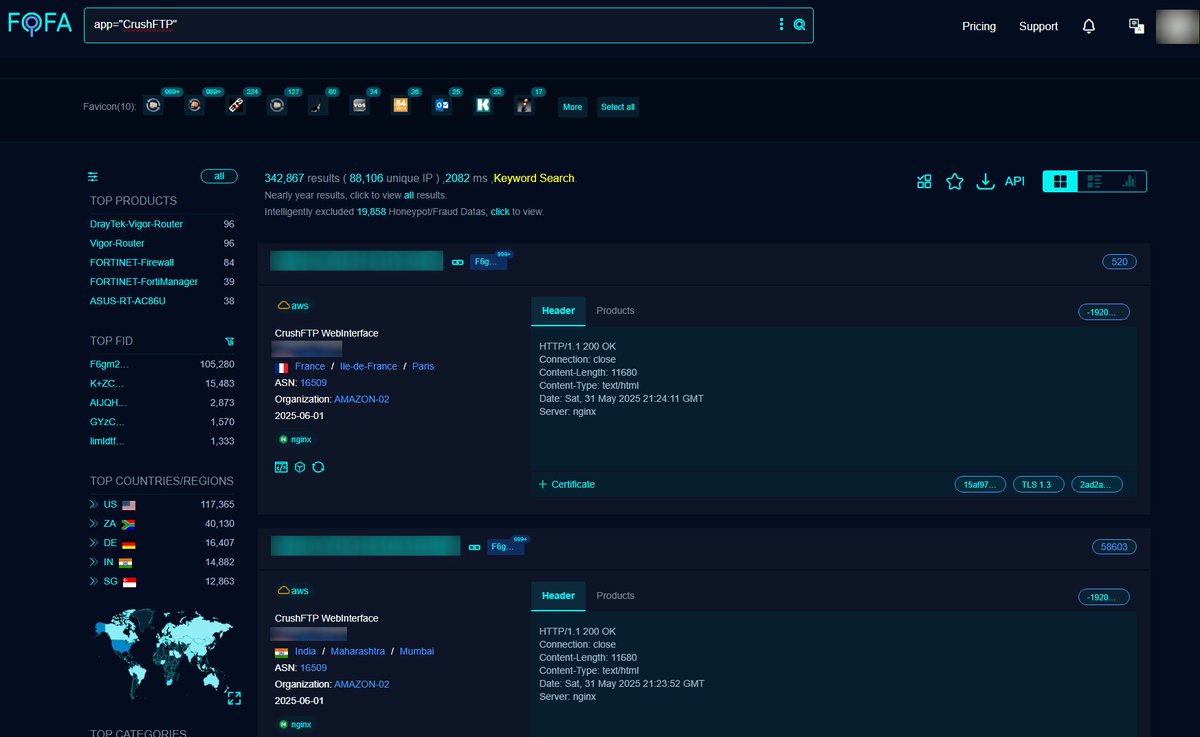Select the Header tab in the India result
1200x737 pixels.
pos(558,596)
